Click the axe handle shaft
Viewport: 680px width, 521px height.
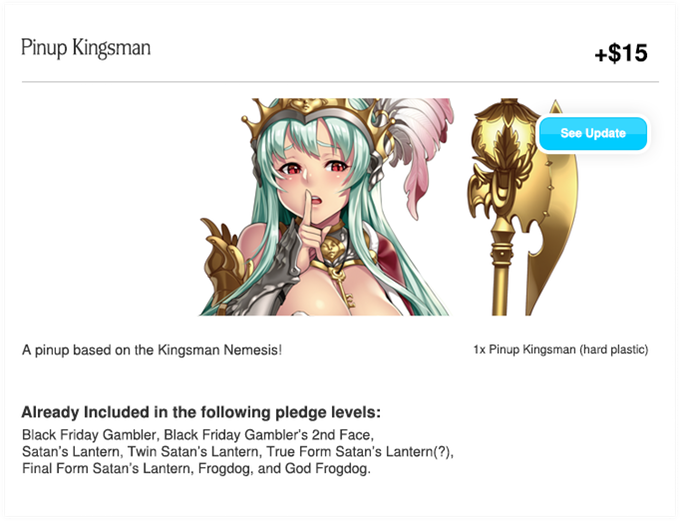click(x=502, y=271)
